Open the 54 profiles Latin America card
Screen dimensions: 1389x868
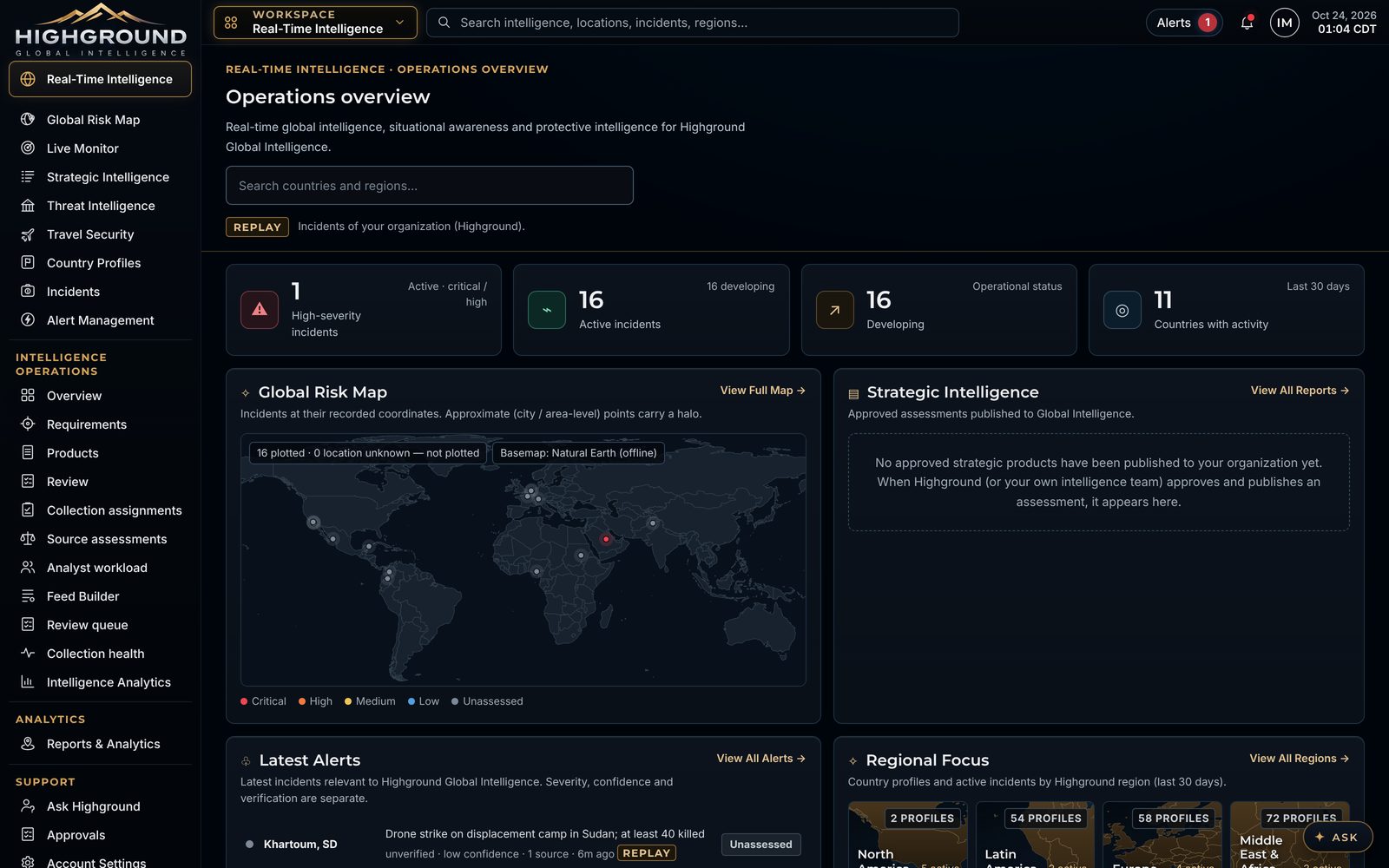tap(1035, 835)
